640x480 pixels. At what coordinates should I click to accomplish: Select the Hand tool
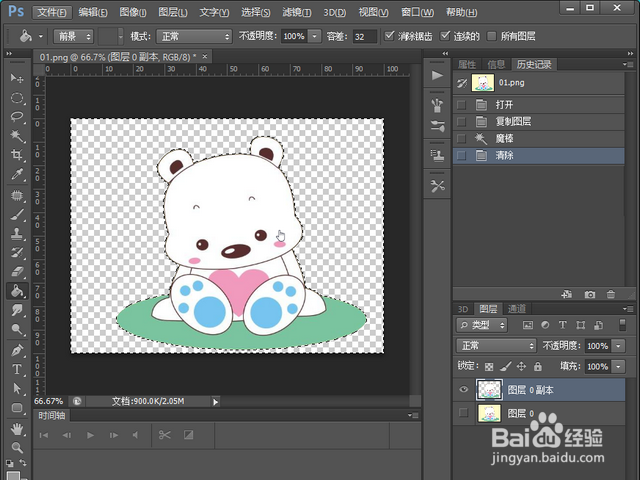[x=17, y=429]
